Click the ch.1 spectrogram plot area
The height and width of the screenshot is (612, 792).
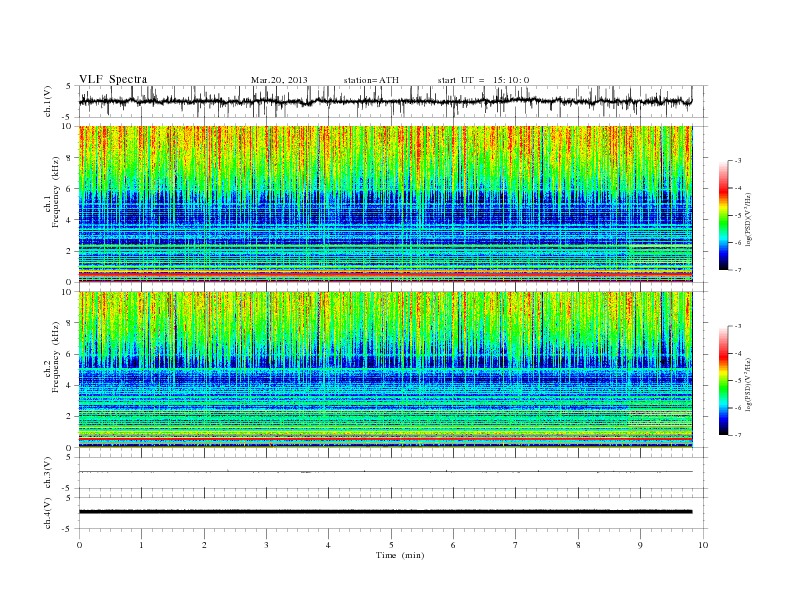tap(385, 204)
